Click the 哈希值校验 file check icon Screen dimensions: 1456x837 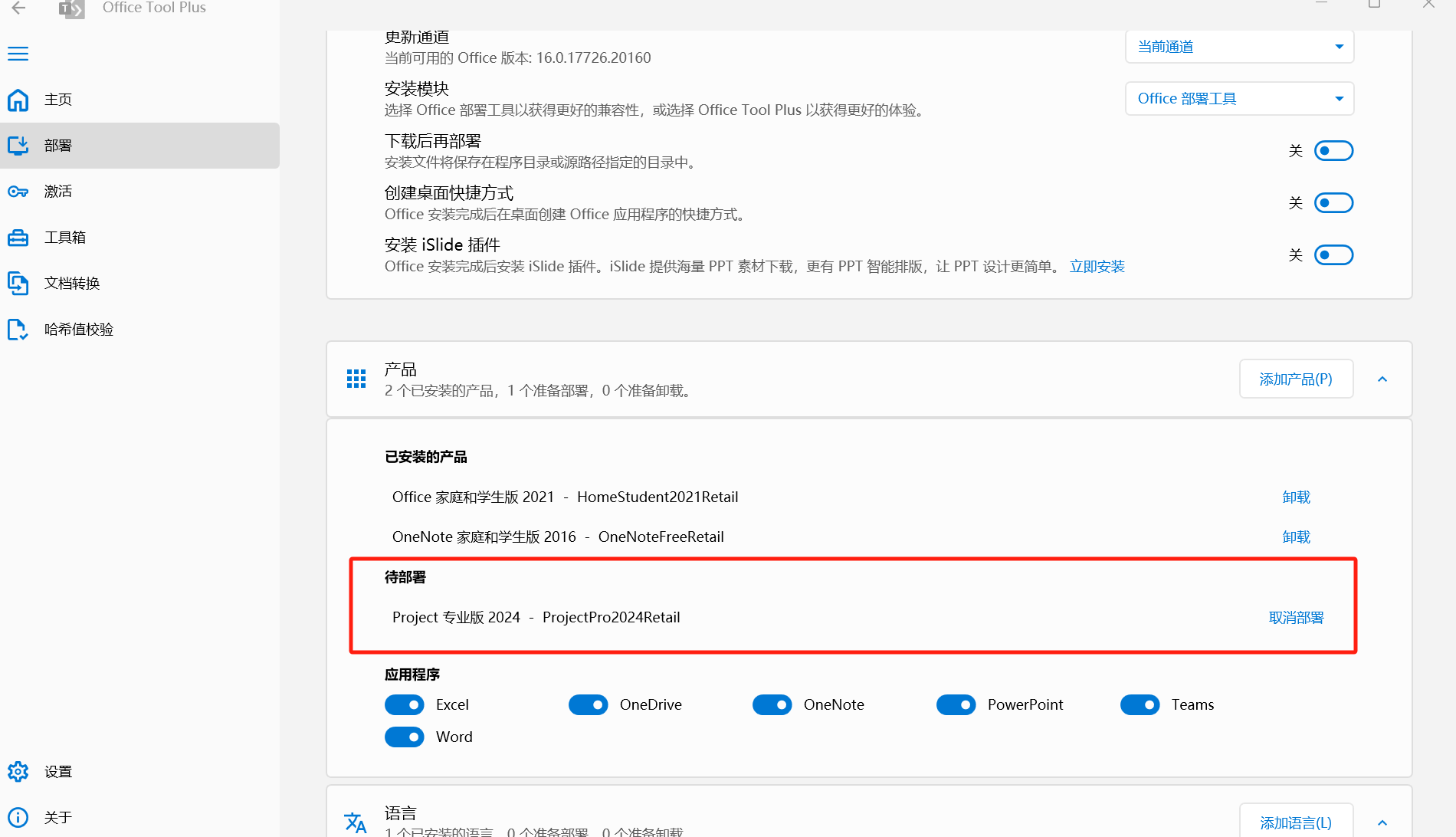(x=18, y=330)
